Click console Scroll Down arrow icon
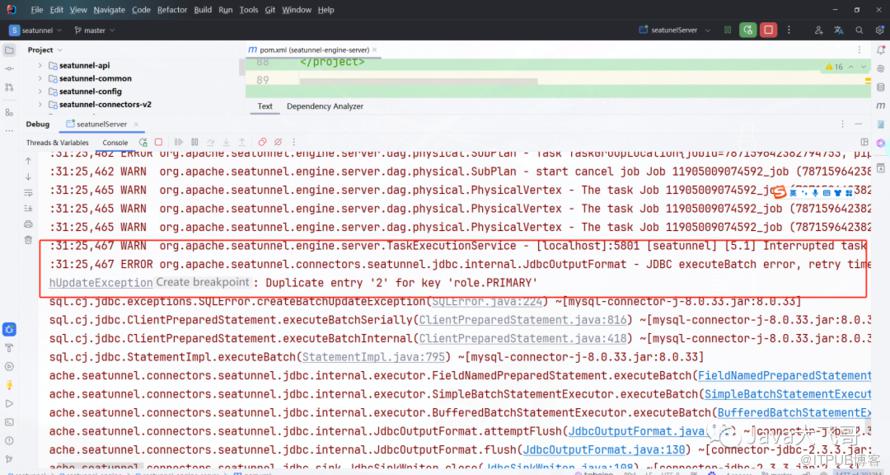 coord(28,177)
